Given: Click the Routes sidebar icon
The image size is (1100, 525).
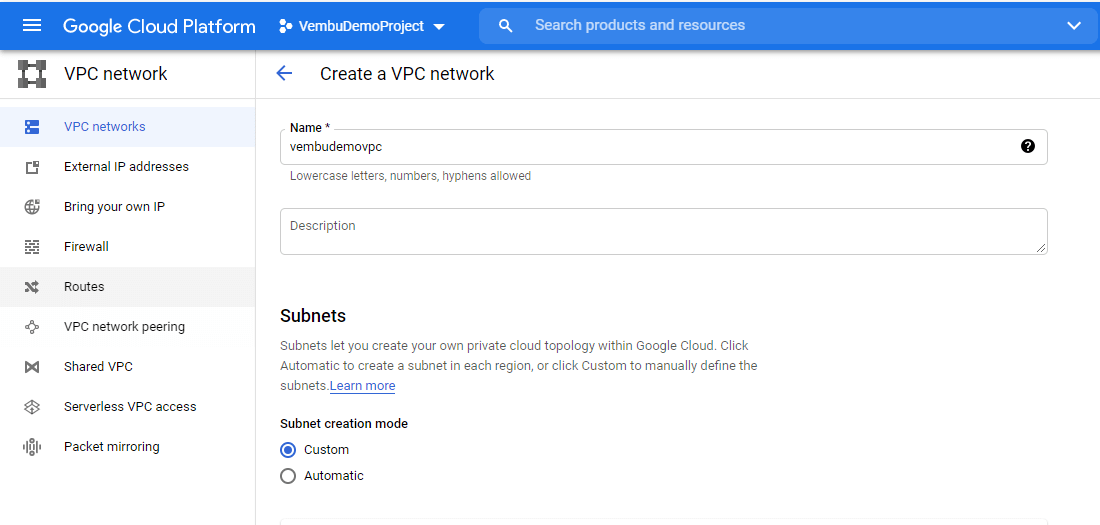Looking at the screenshot, I should point(32,287).
